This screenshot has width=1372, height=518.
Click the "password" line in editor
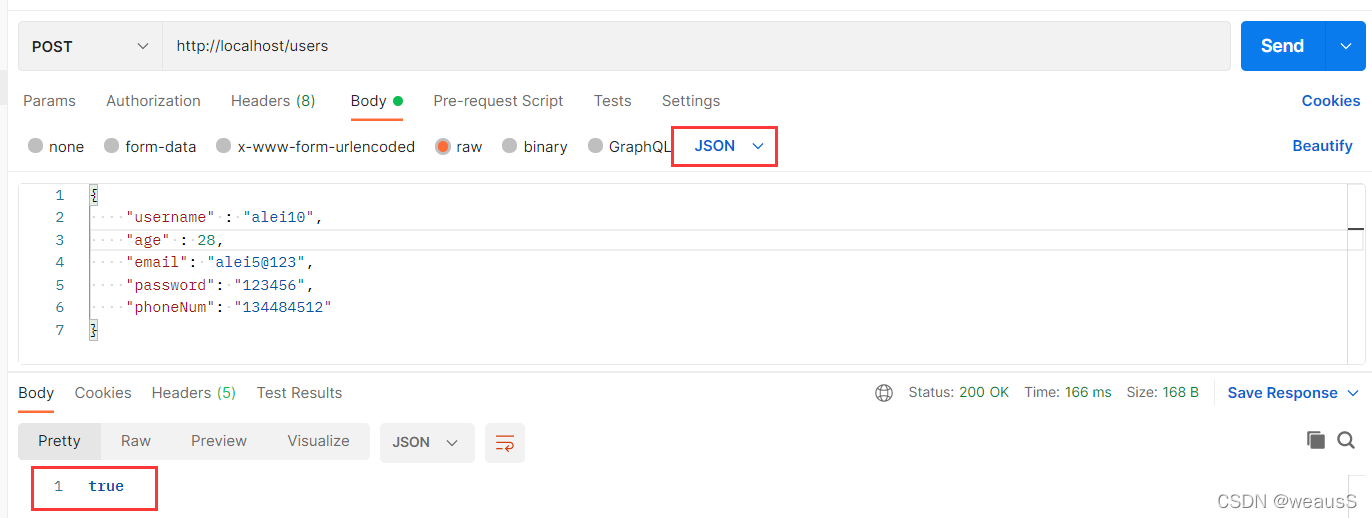click(220, 285)
